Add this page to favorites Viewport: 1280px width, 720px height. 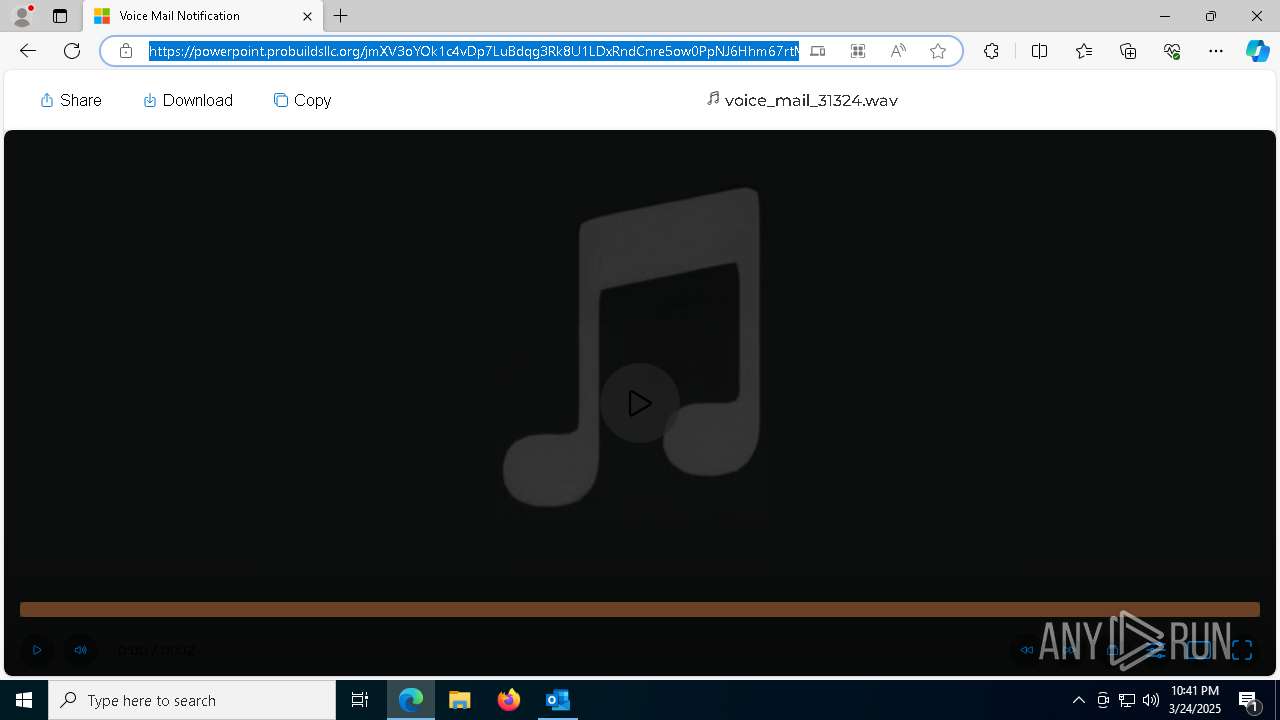(938, 51)
